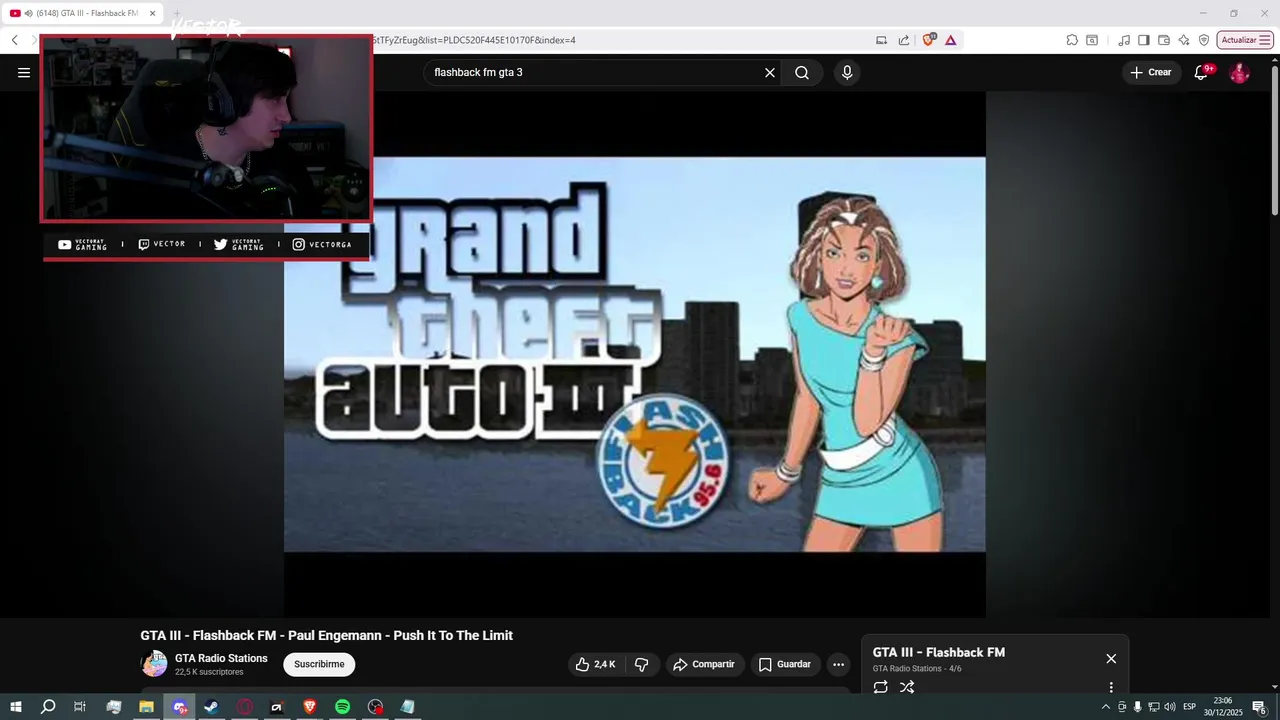The height and width of the screenshot is (720, 1280).
Task: Start voice search with the microphone
Action: pyautogui.click(x=847, y=72)
